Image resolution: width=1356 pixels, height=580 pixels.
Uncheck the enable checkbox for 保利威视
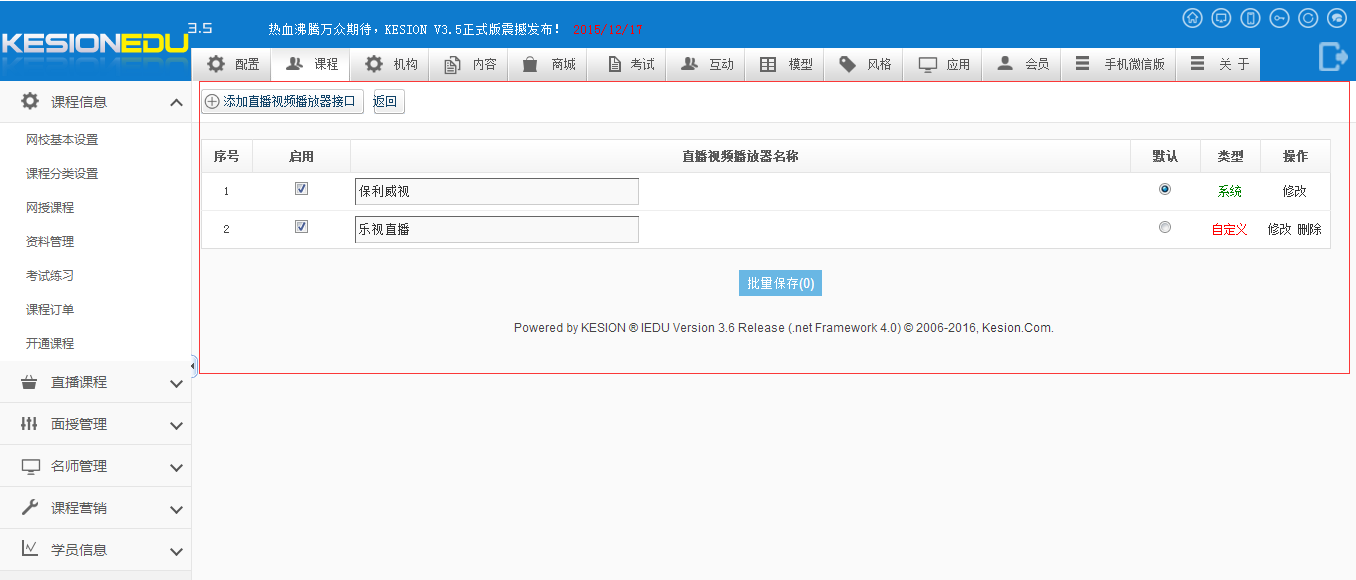pyautogui.click(x=301, y=189)
